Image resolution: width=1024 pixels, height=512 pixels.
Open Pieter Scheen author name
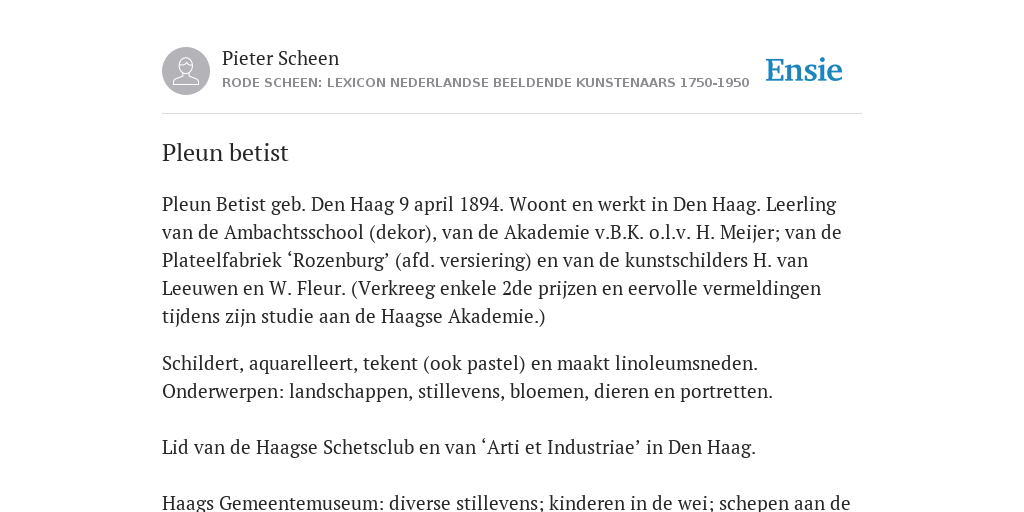(280, 58)
